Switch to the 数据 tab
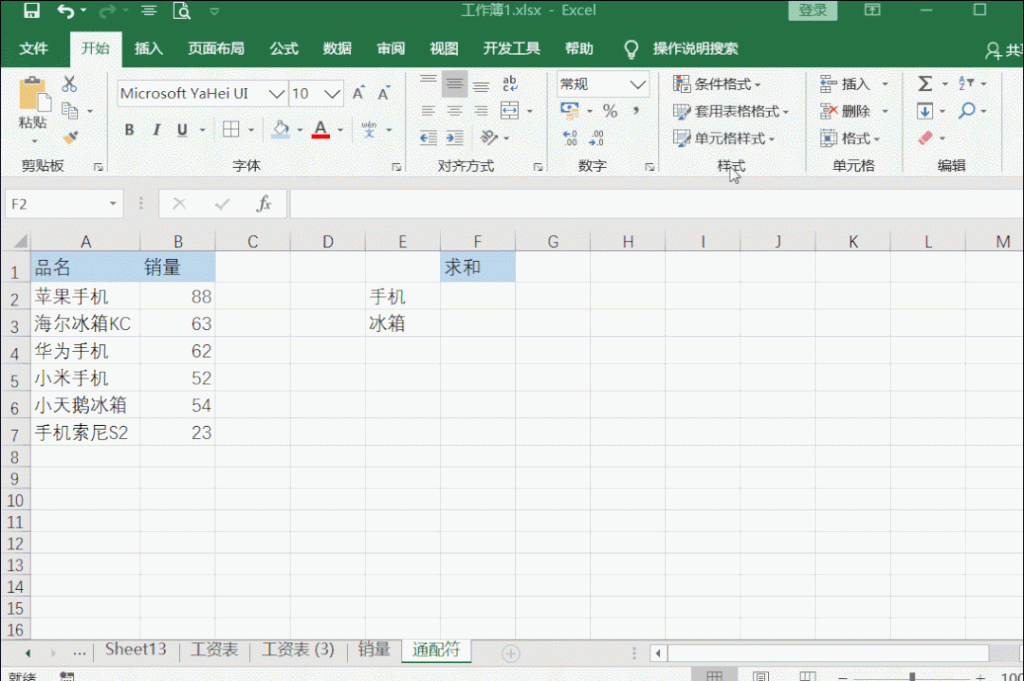 [337, 48]
